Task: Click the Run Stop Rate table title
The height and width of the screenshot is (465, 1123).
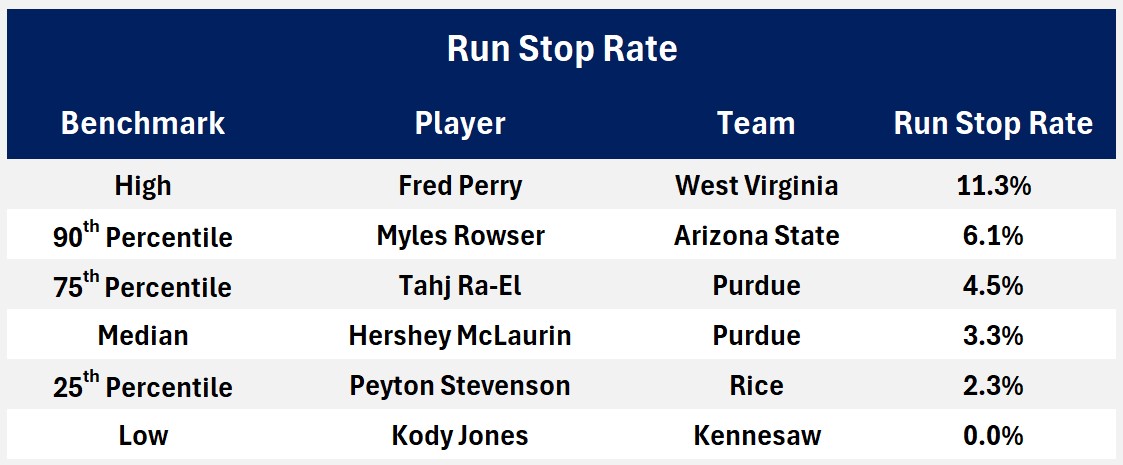Action: (561, 50)
